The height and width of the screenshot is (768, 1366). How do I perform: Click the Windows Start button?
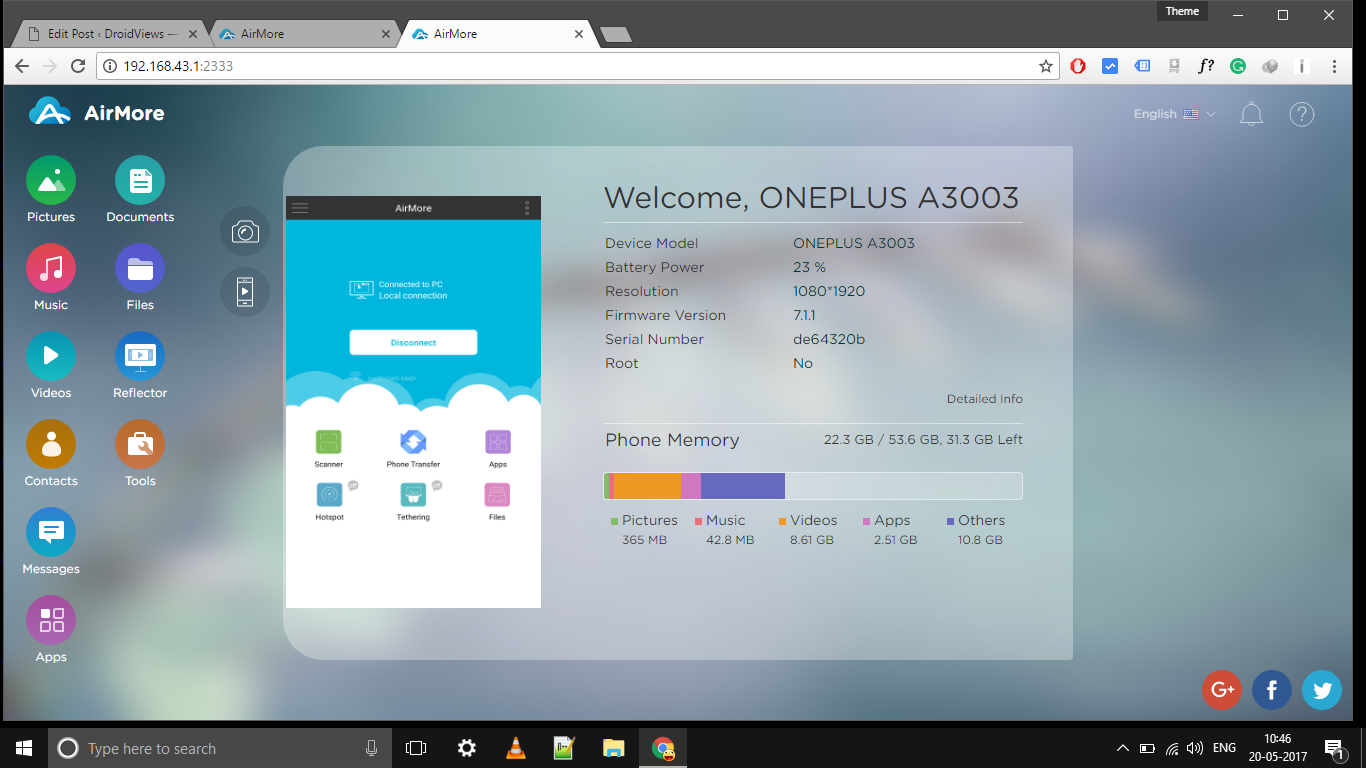click(24, 748)
